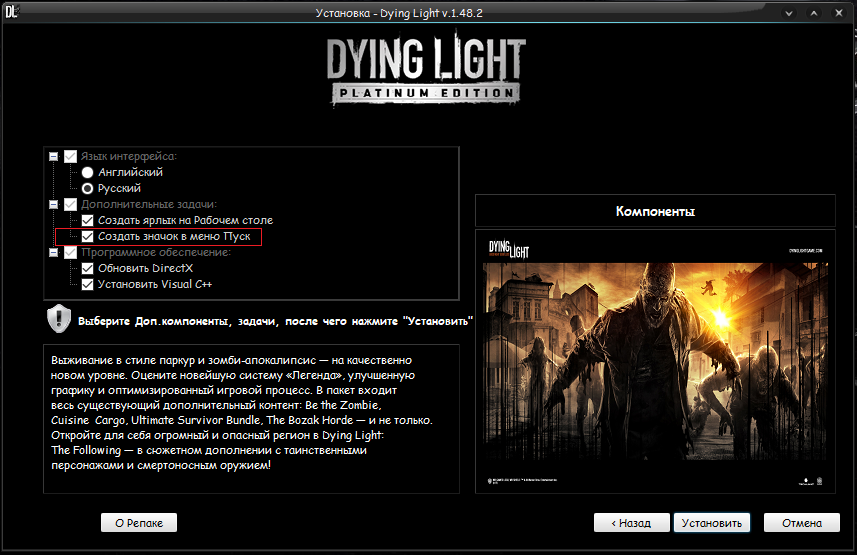The image size is (857, 555).
Task: Disable the Обновить DirectX checkbox
Action: 88,268
